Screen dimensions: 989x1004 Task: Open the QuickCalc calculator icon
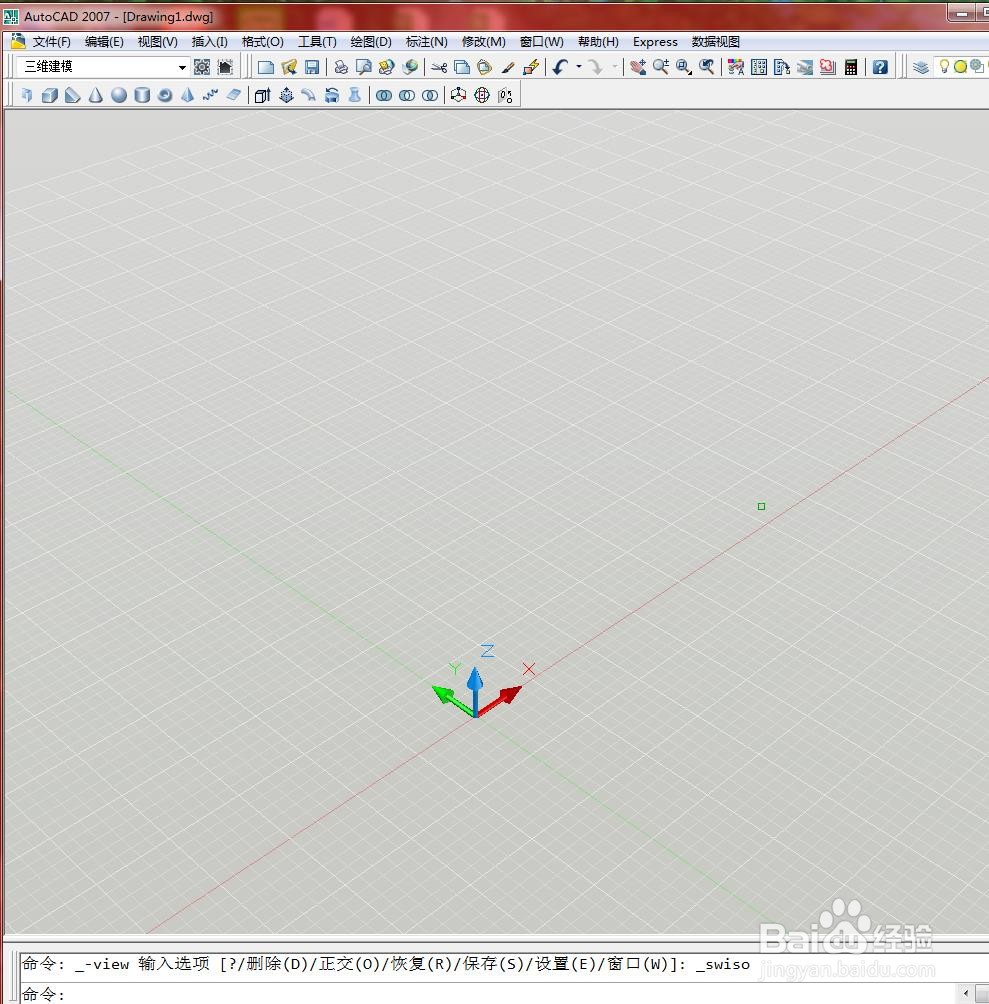tap(851, 67)
